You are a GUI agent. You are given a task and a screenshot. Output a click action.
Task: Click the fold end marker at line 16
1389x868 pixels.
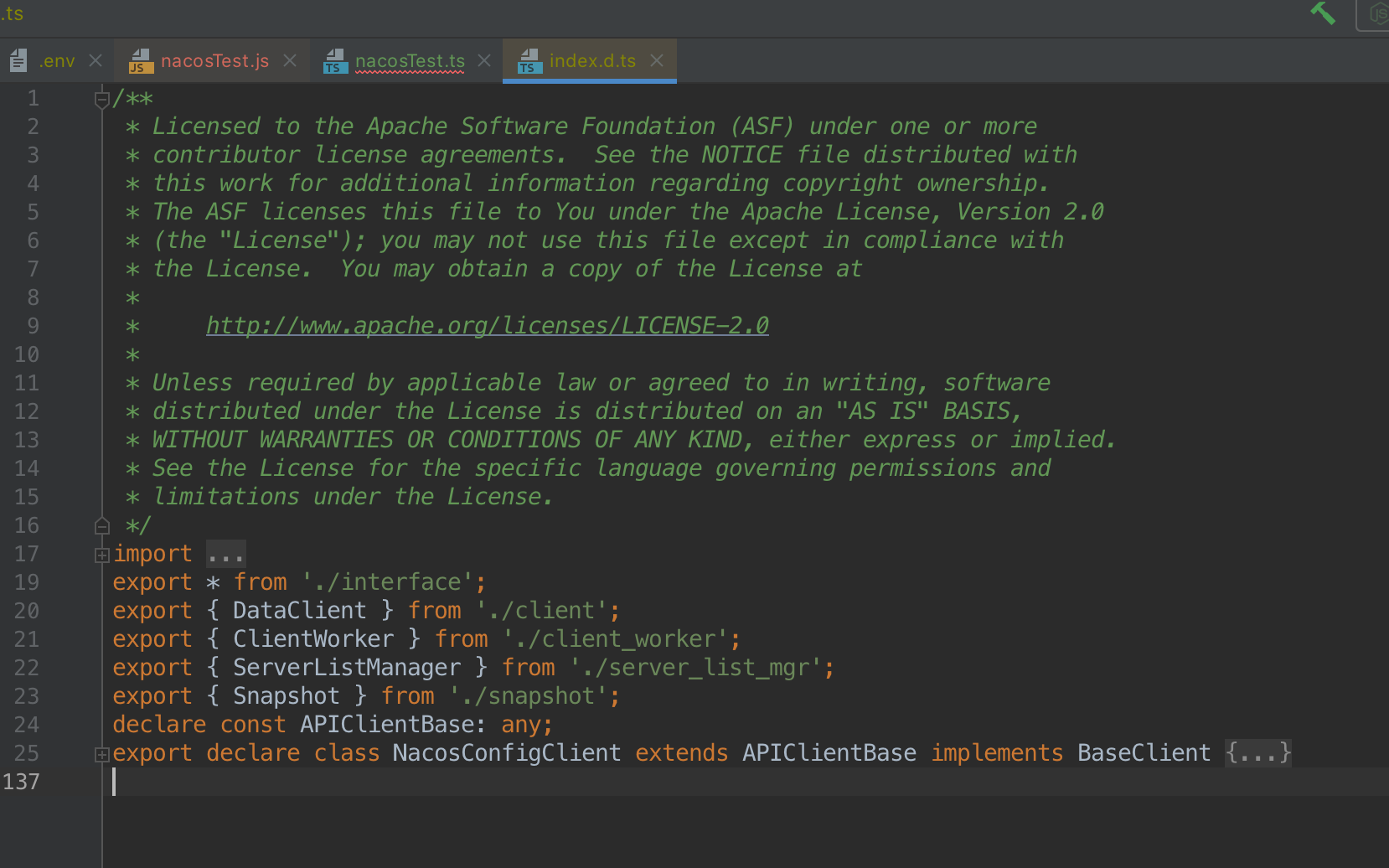tap(102, 526)
